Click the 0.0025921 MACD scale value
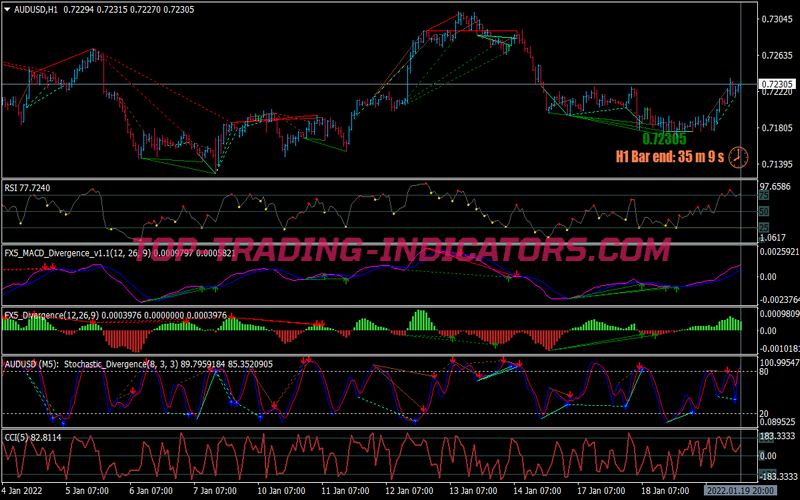Image resolution: width=800 pixels, height=500 pixels. (x=778, y=252)
